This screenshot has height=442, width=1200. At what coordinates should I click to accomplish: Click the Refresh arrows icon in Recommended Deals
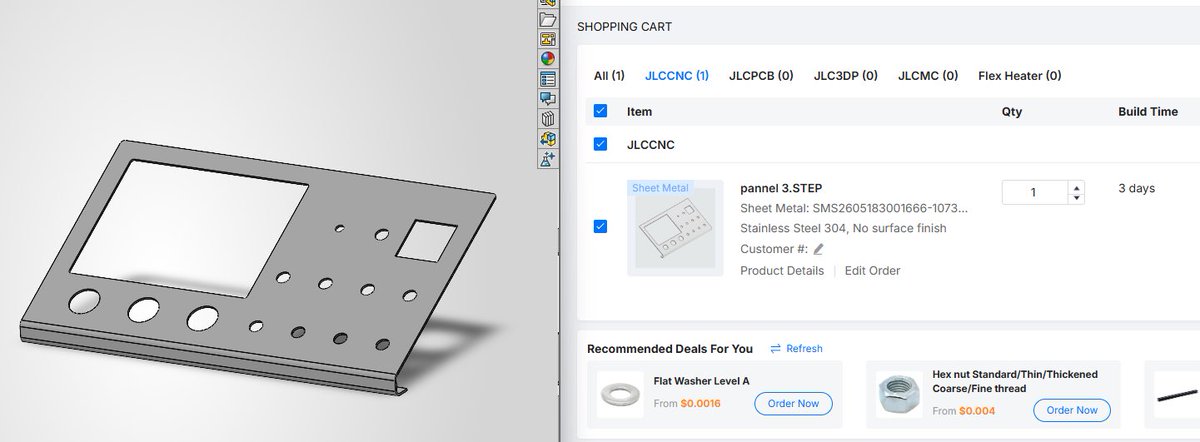coord(775,349)
